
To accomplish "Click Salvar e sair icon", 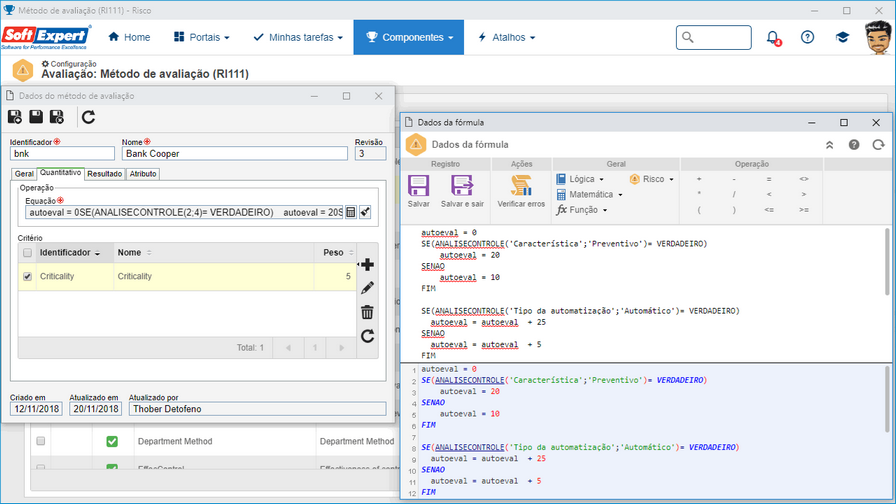I will [462, 186].
